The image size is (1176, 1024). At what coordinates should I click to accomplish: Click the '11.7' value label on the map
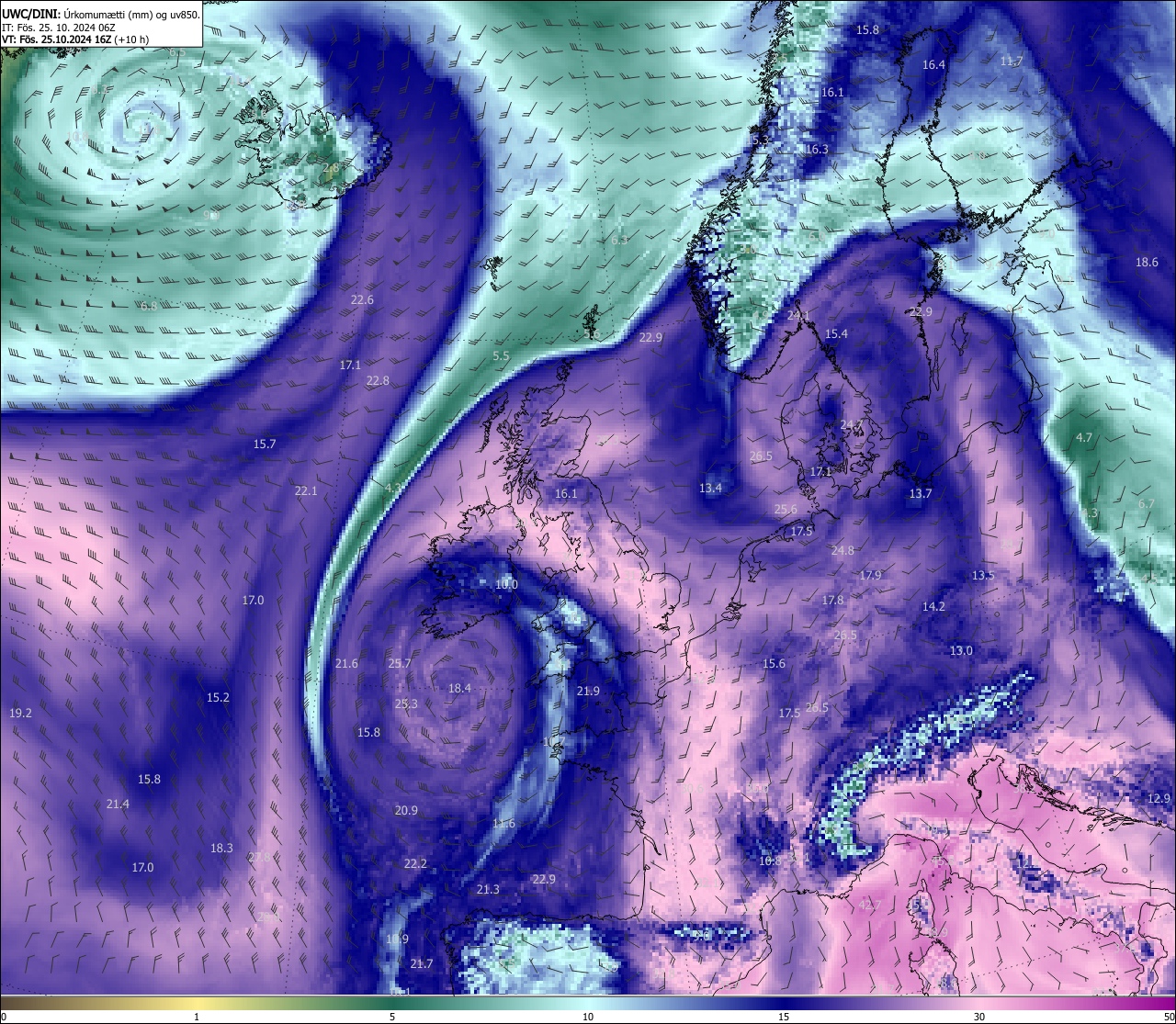[1011, 61]
